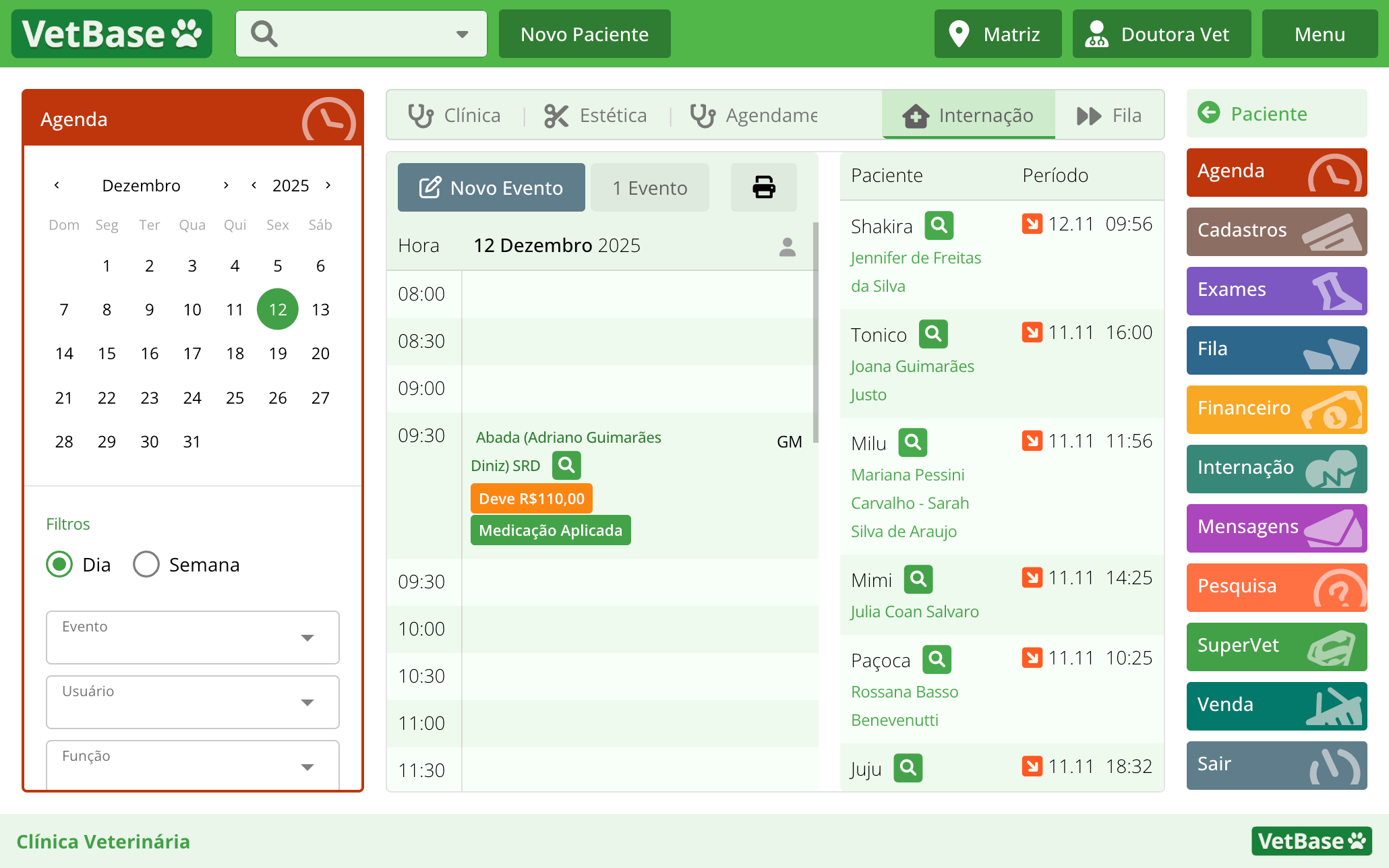Select the Semana filter radio button
The width and height of the screenshot is (1389, 868).
[x=146, y=564]
